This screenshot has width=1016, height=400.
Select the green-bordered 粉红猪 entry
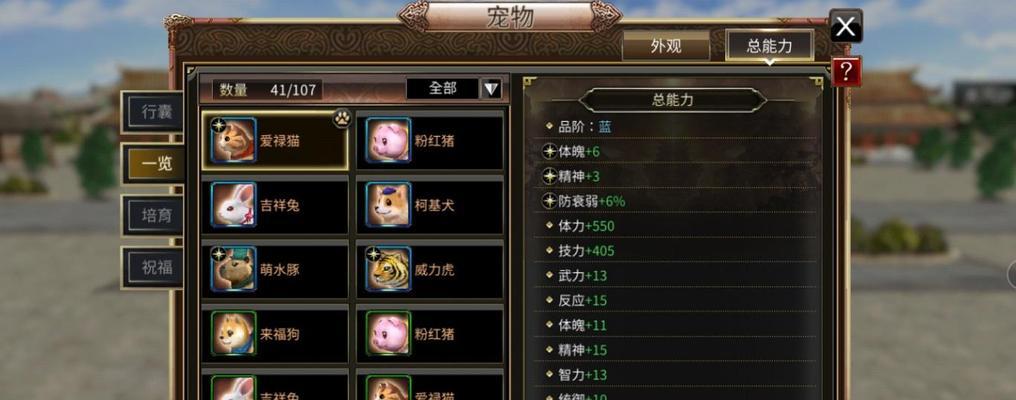(x=430, y=334)
